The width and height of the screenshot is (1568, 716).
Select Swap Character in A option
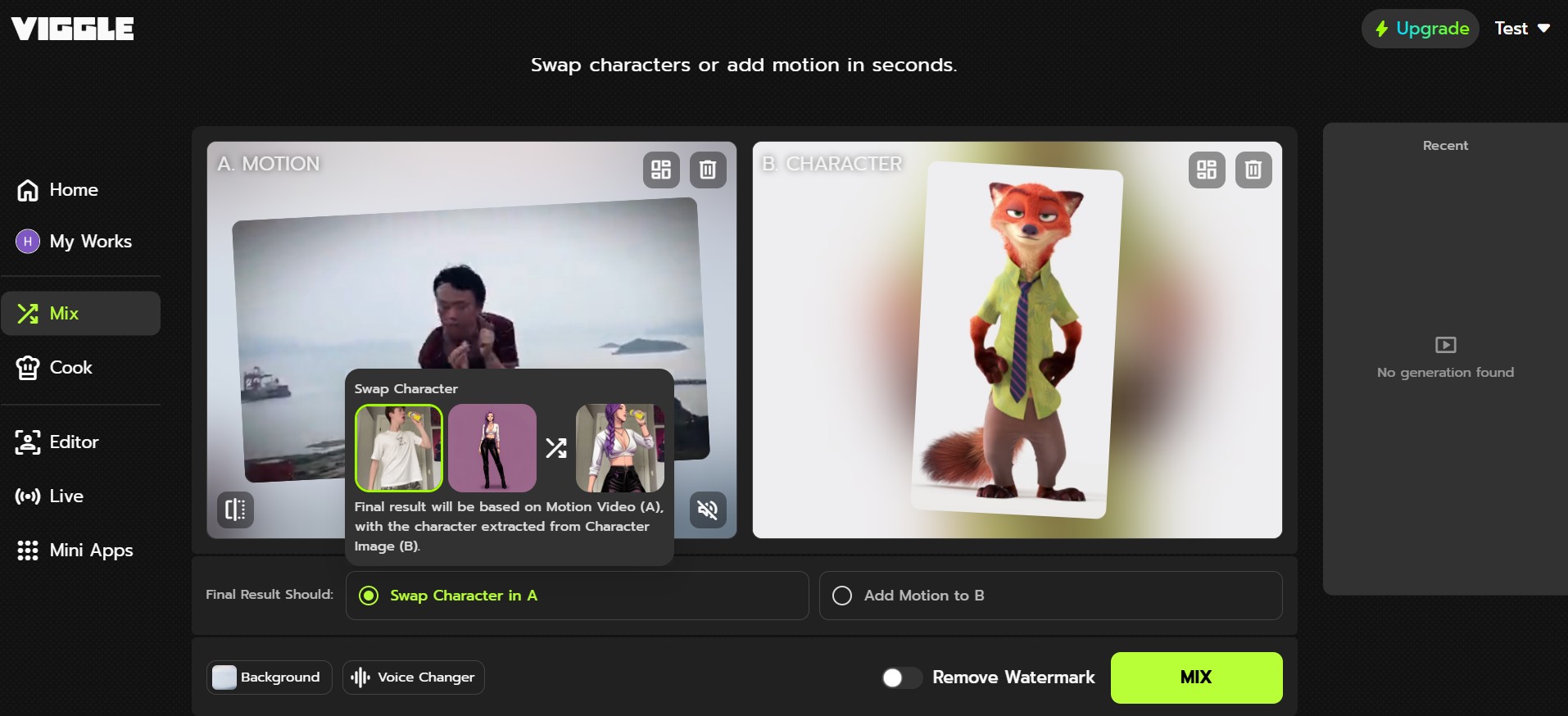click(x=578, y=596)
